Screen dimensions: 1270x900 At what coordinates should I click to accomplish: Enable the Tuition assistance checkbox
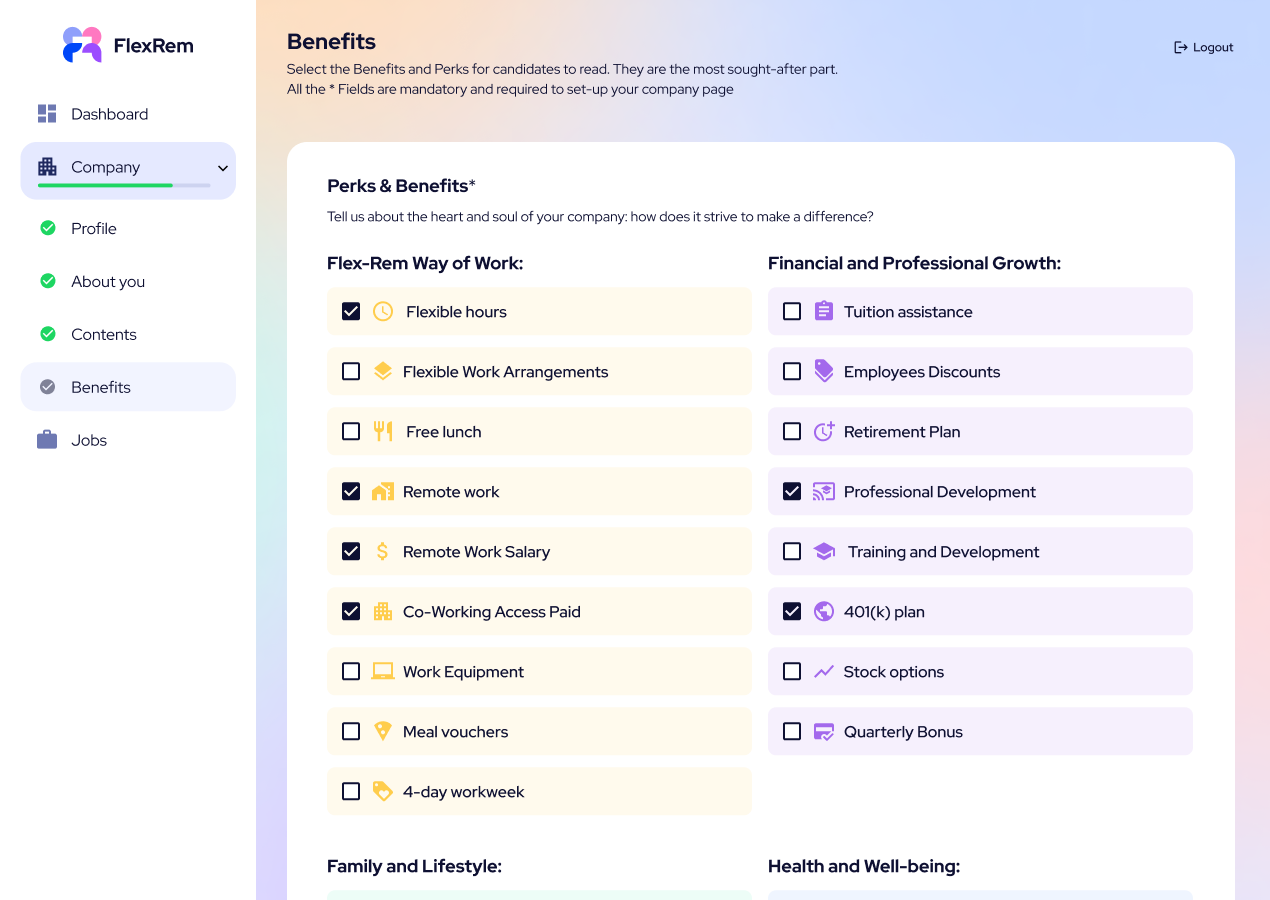[792, 311]
